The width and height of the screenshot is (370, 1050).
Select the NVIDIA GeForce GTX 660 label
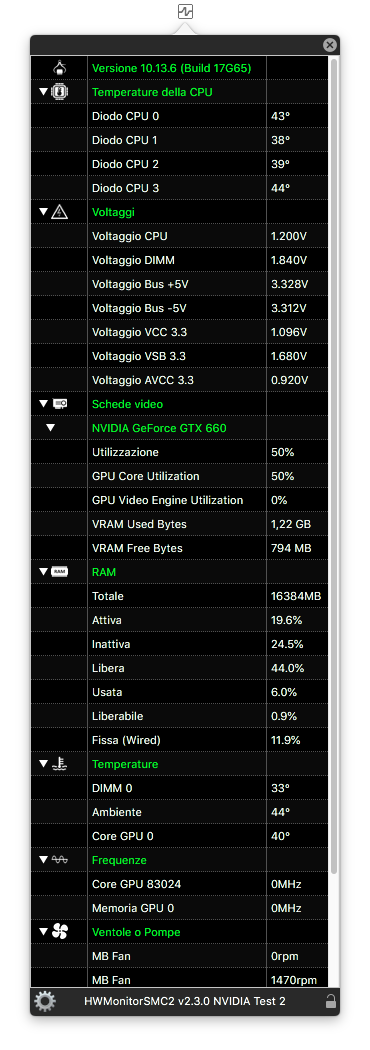[159, 428]
